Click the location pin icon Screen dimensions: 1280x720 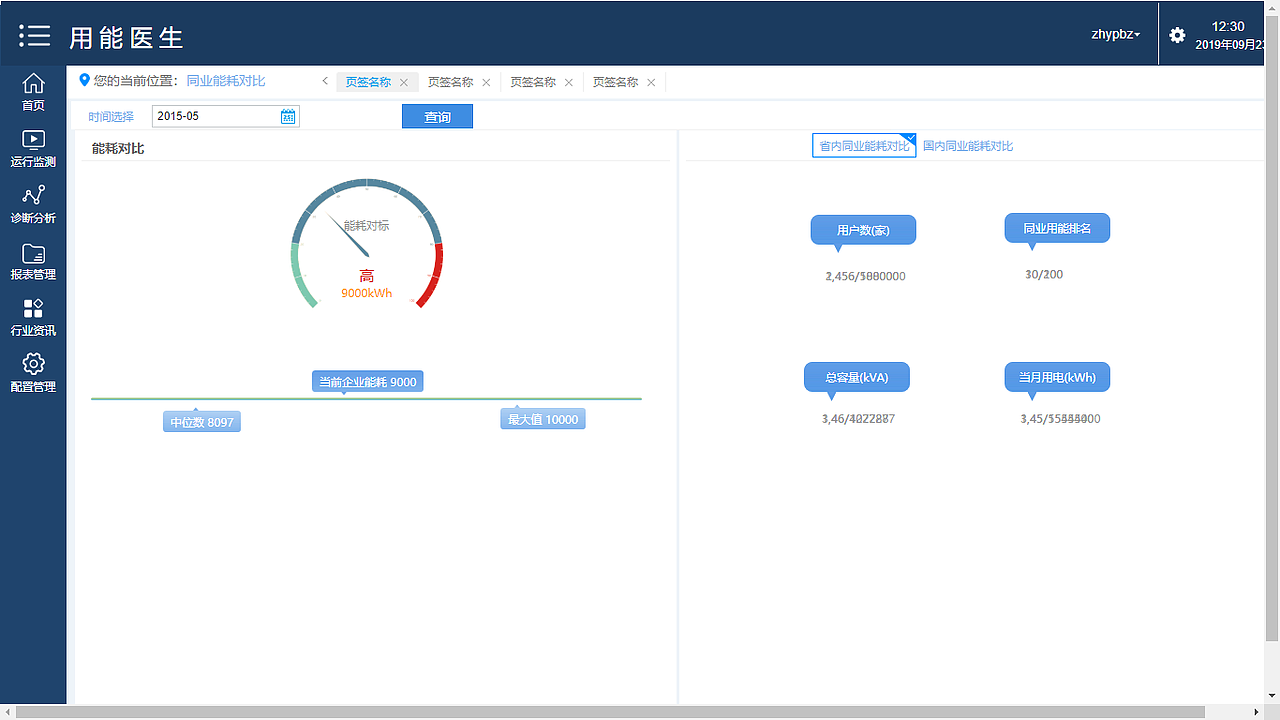[x=84, y=80]
